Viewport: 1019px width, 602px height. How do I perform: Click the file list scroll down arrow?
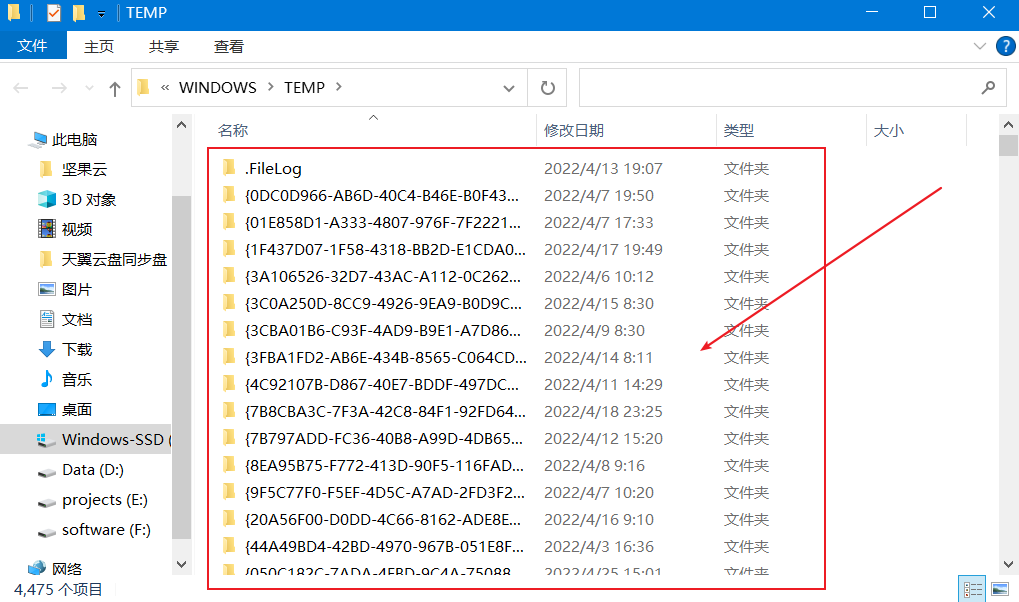[1008, 564]
